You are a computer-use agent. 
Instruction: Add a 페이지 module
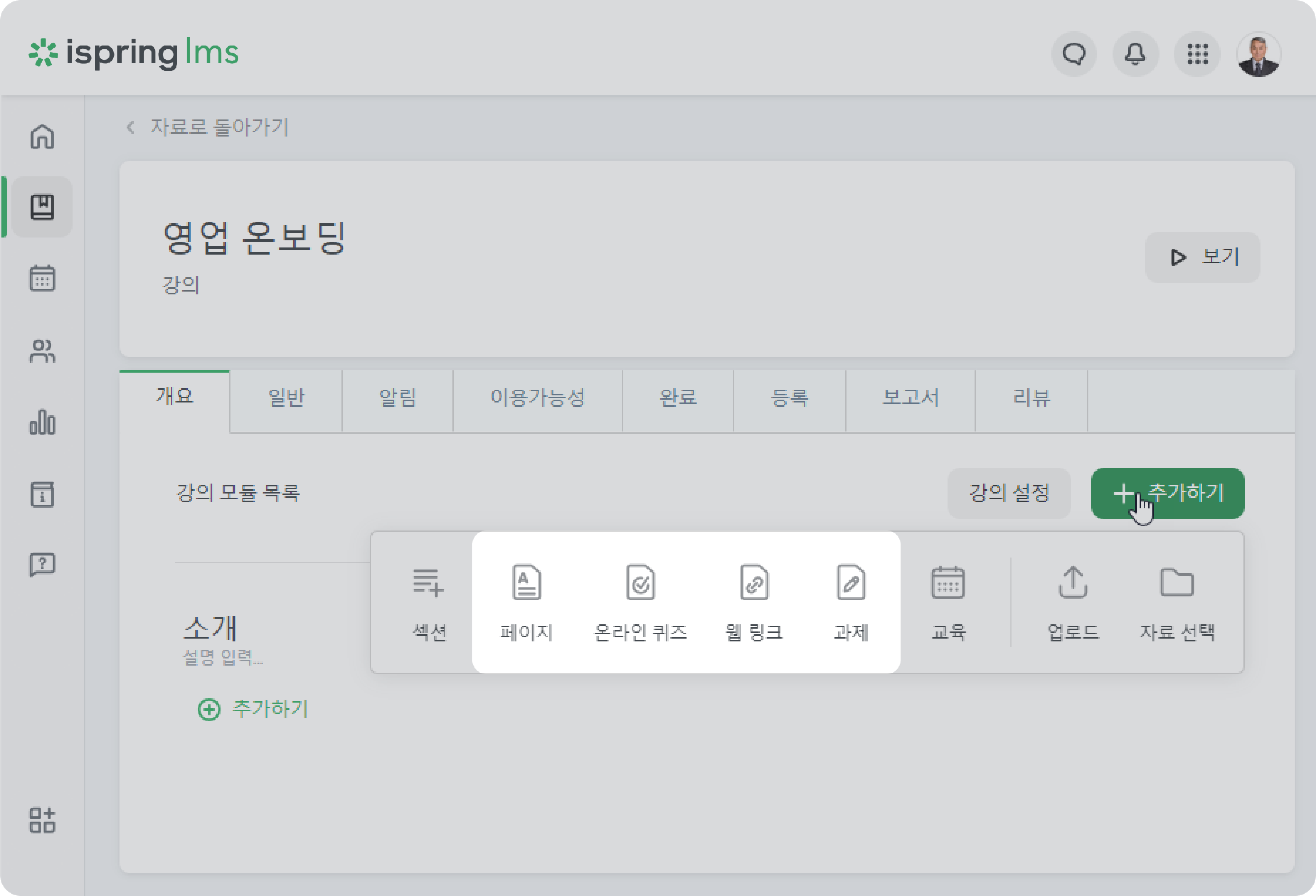526,603
